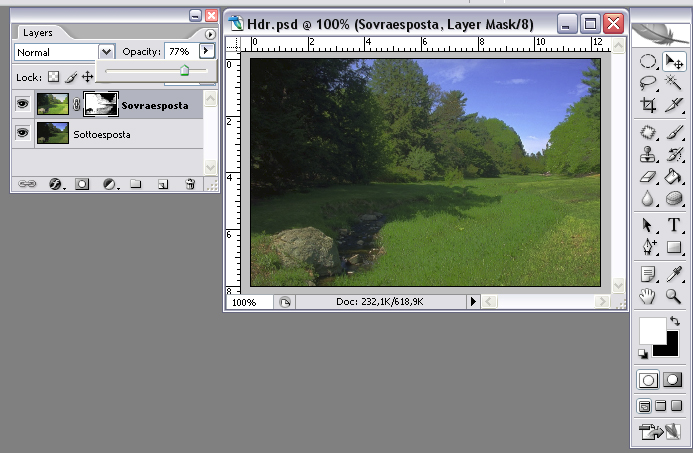
Task: Select the Move tool
Action: coord(674,62)
